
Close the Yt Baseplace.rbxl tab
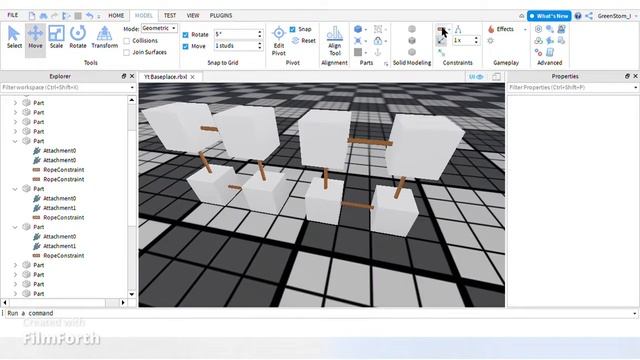(193, 77)
